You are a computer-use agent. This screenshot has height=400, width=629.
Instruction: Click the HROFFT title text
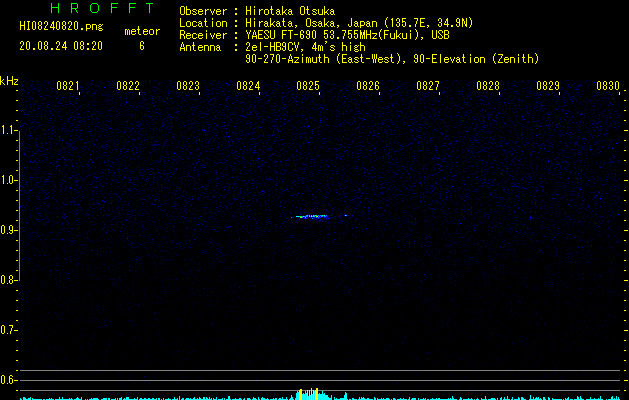click(102, 8)
